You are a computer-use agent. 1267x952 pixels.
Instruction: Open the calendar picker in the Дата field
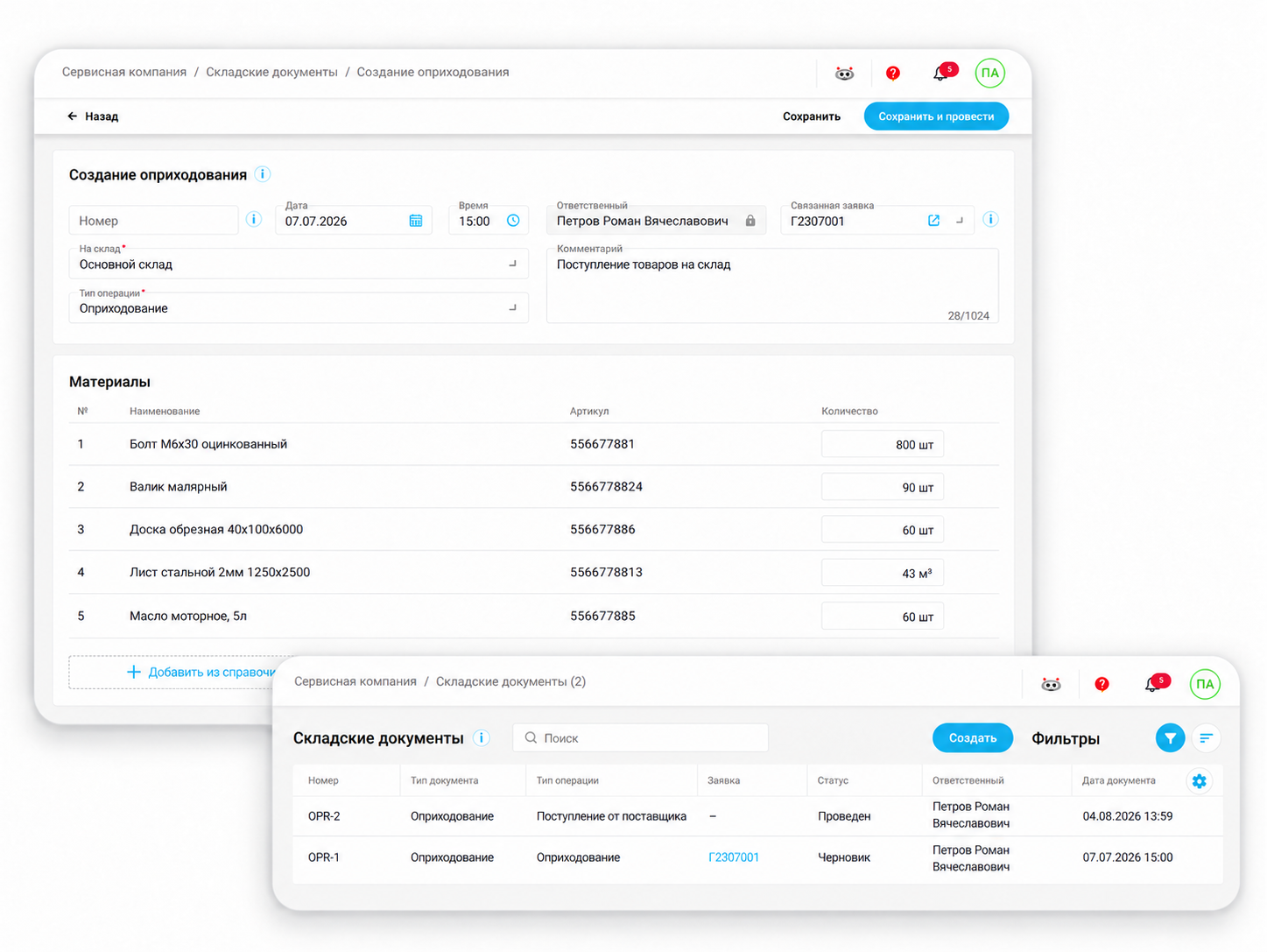pos(416,221)
